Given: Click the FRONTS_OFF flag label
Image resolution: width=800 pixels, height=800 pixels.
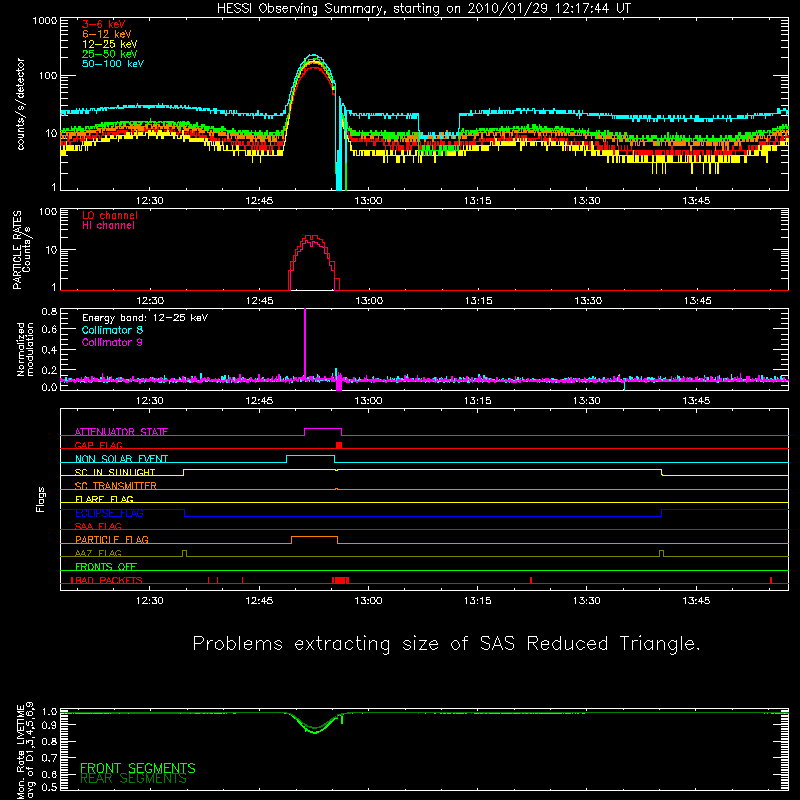Looking at the screenshot, I should pyautogui.click(x=105, y=567).
